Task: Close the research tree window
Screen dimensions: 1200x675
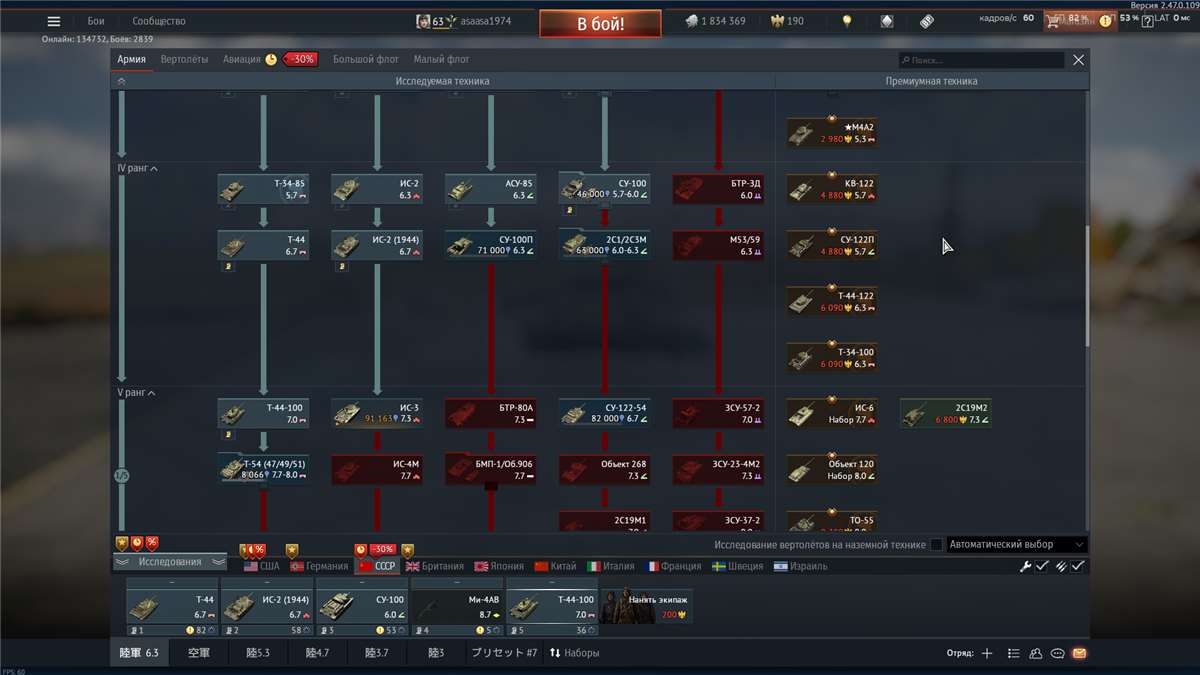Action: click(1078, 60)
